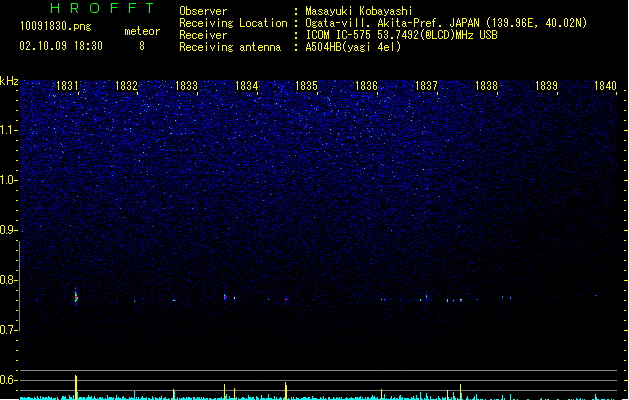Click the strong meteor echo at 1831
The height and width of the screenshot is (400, 629).
click(x=76, y=297)
